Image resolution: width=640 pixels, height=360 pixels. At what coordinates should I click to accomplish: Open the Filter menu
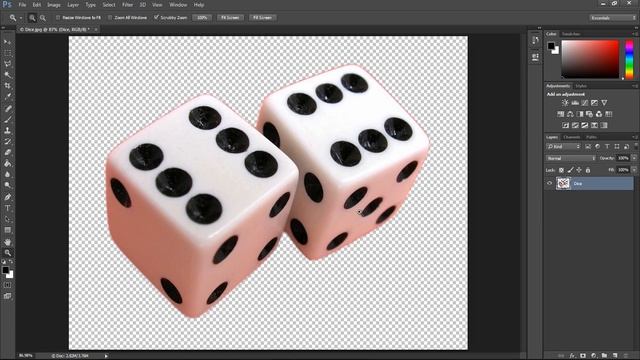127,5
